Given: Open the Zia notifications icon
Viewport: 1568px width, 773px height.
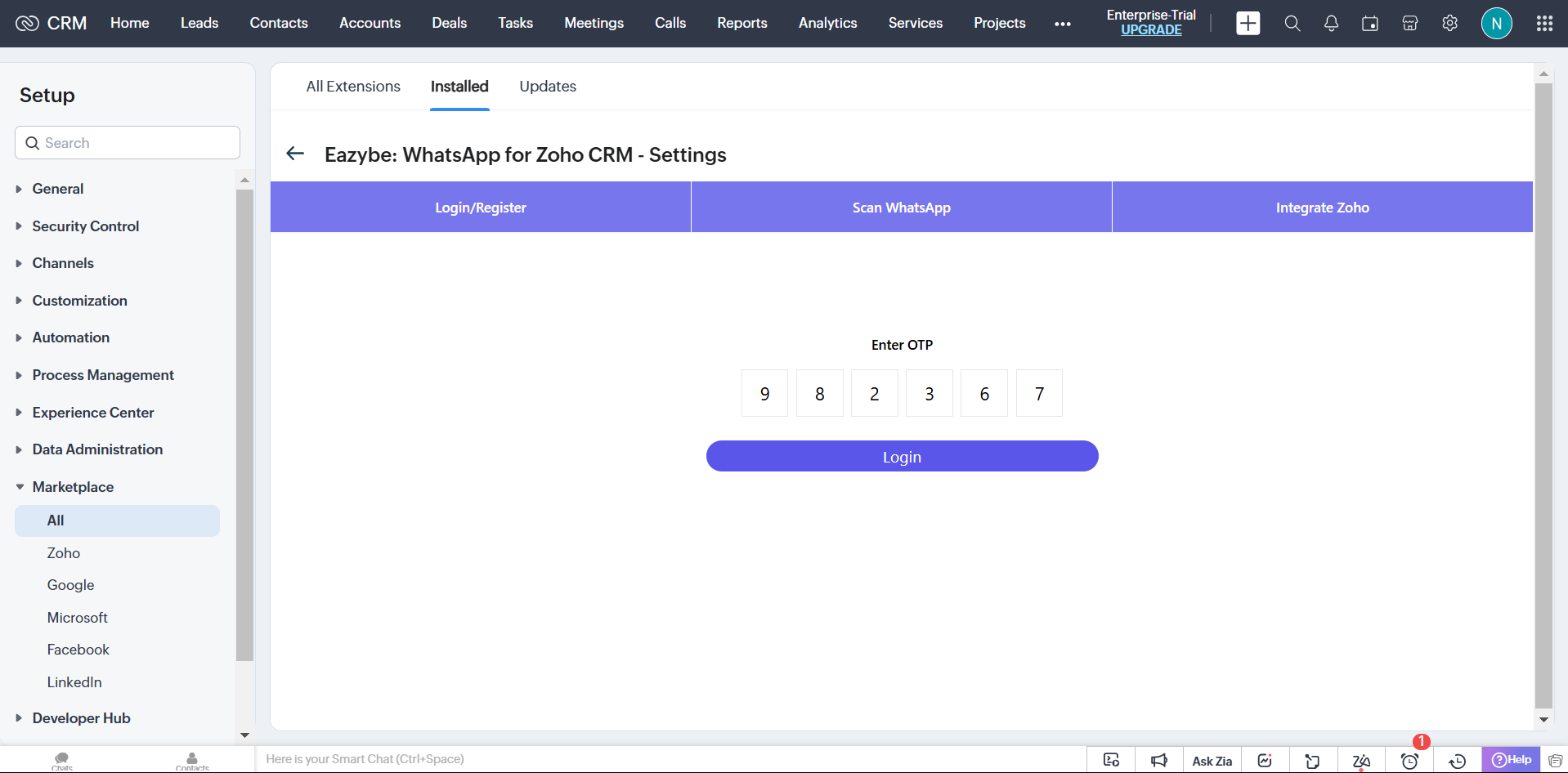Looking at the screenshot, I should (1361, 760).
